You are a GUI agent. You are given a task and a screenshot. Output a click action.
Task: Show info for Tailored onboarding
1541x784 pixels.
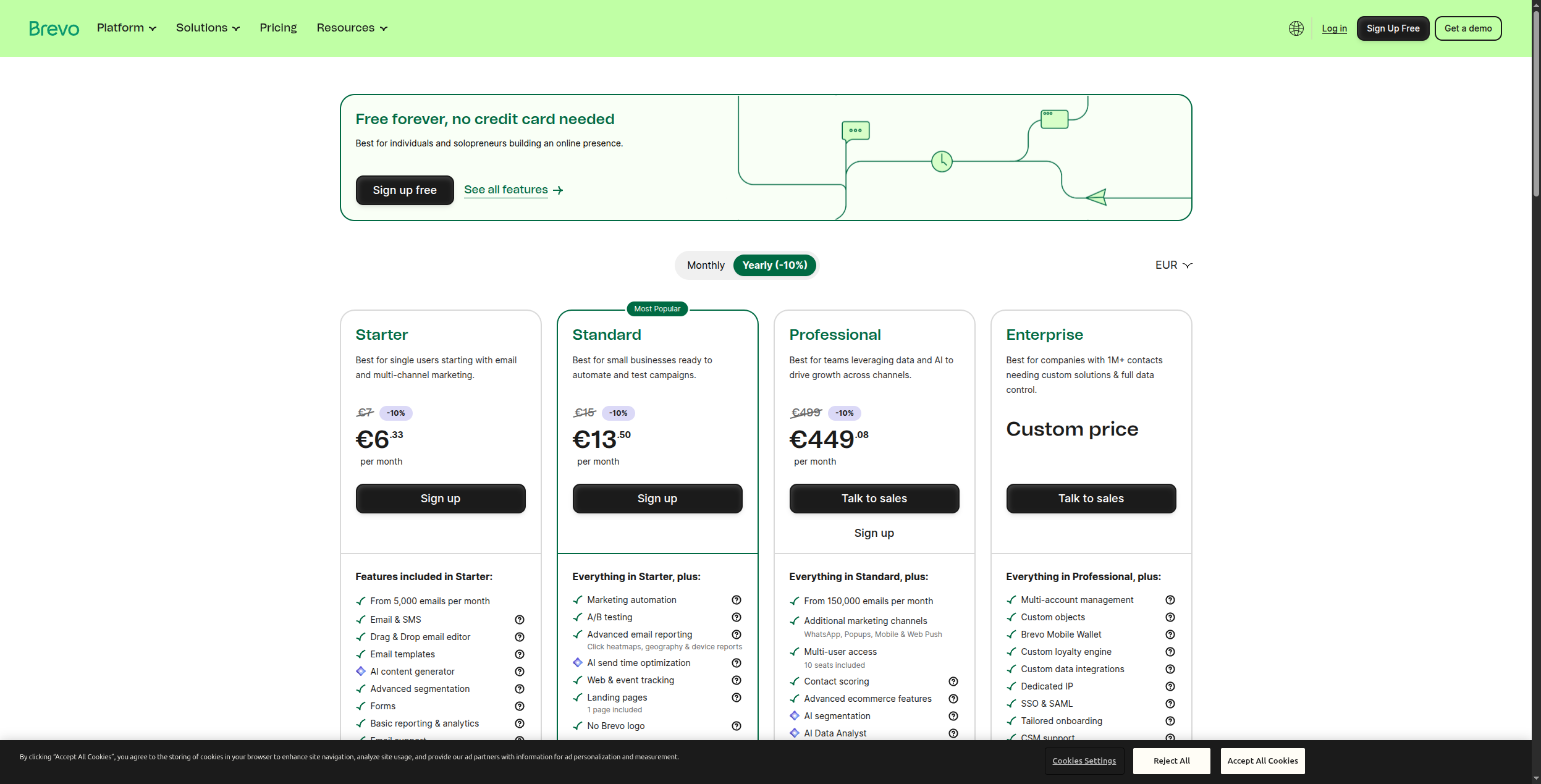[1170, 721]
